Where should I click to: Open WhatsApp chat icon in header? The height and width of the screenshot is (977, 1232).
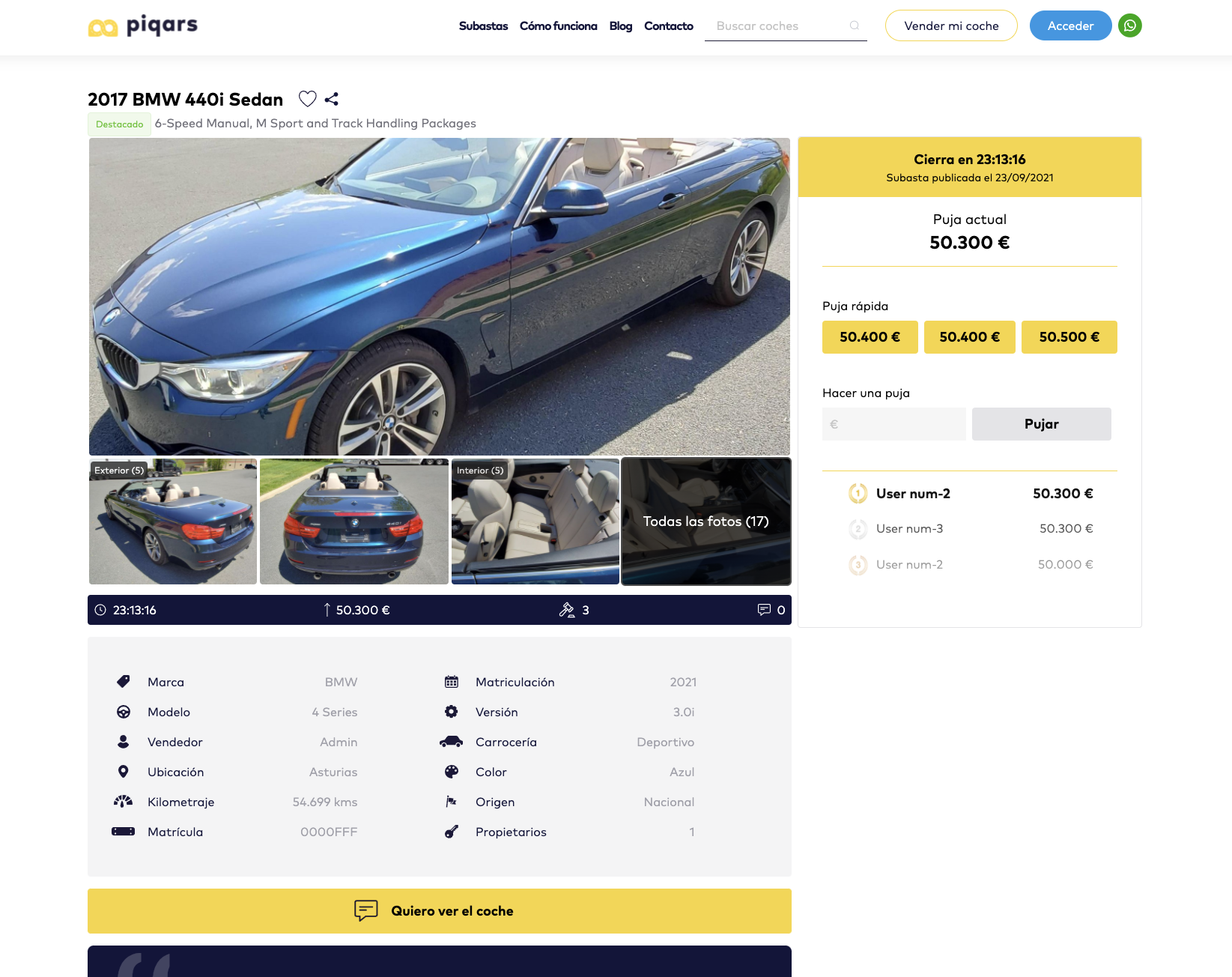click(1130, 25)
